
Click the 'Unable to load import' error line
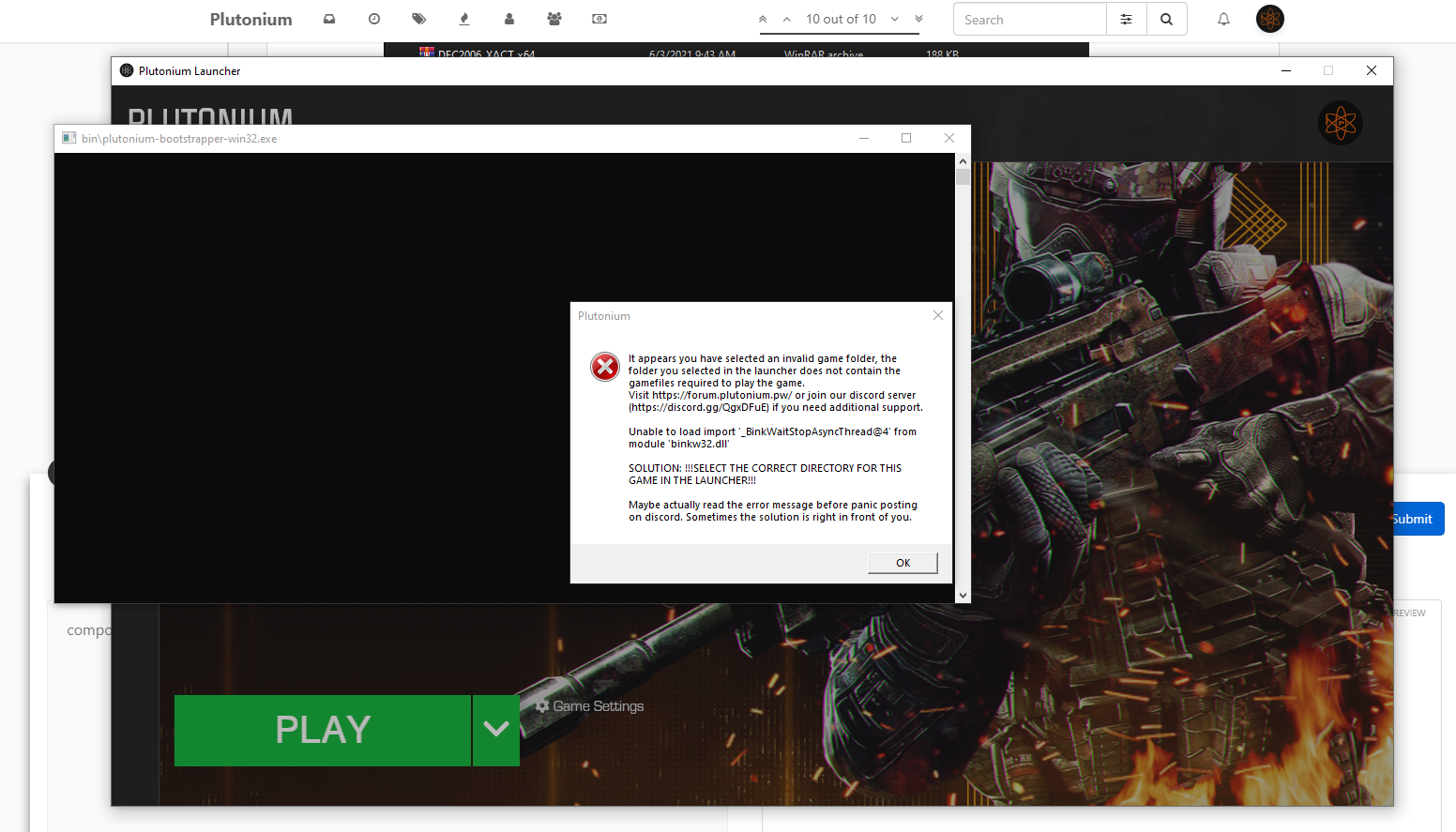tap(772, 438)
